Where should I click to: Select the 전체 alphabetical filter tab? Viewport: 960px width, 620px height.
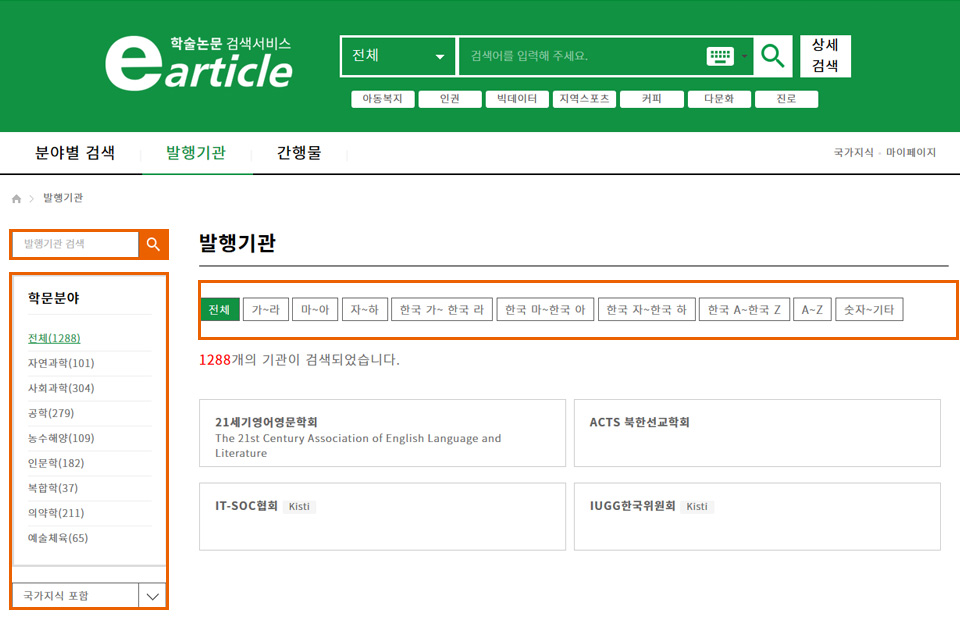220,310
